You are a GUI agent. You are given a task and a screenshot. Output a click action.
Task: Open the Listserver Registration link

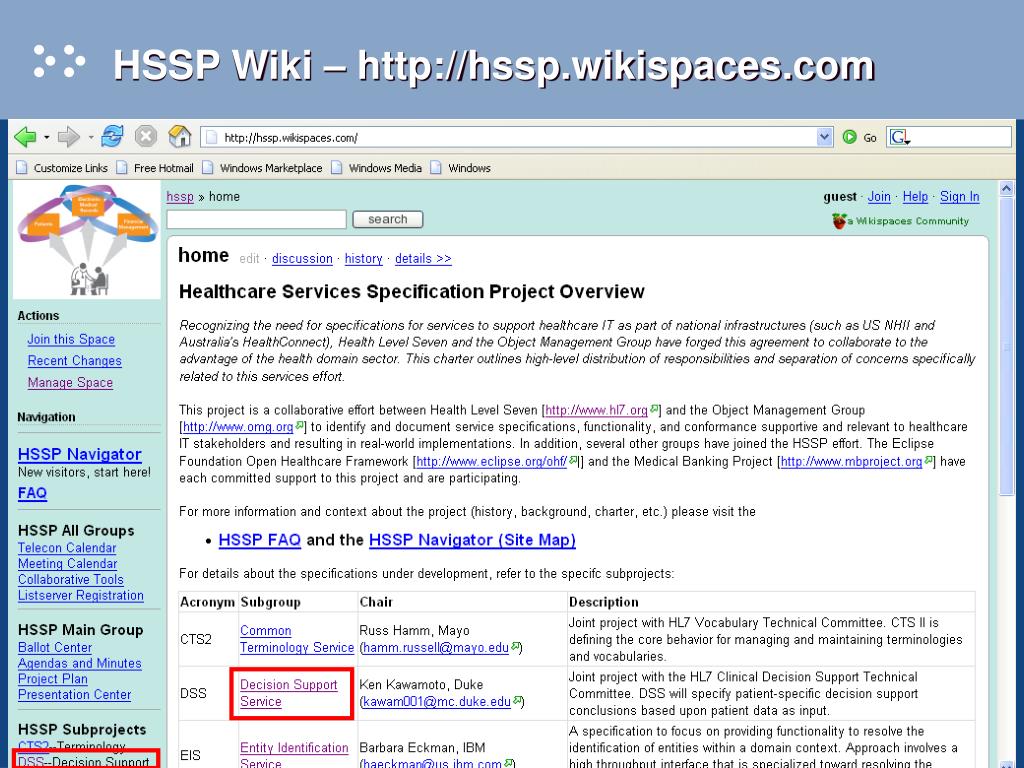(x=81, y=596)
